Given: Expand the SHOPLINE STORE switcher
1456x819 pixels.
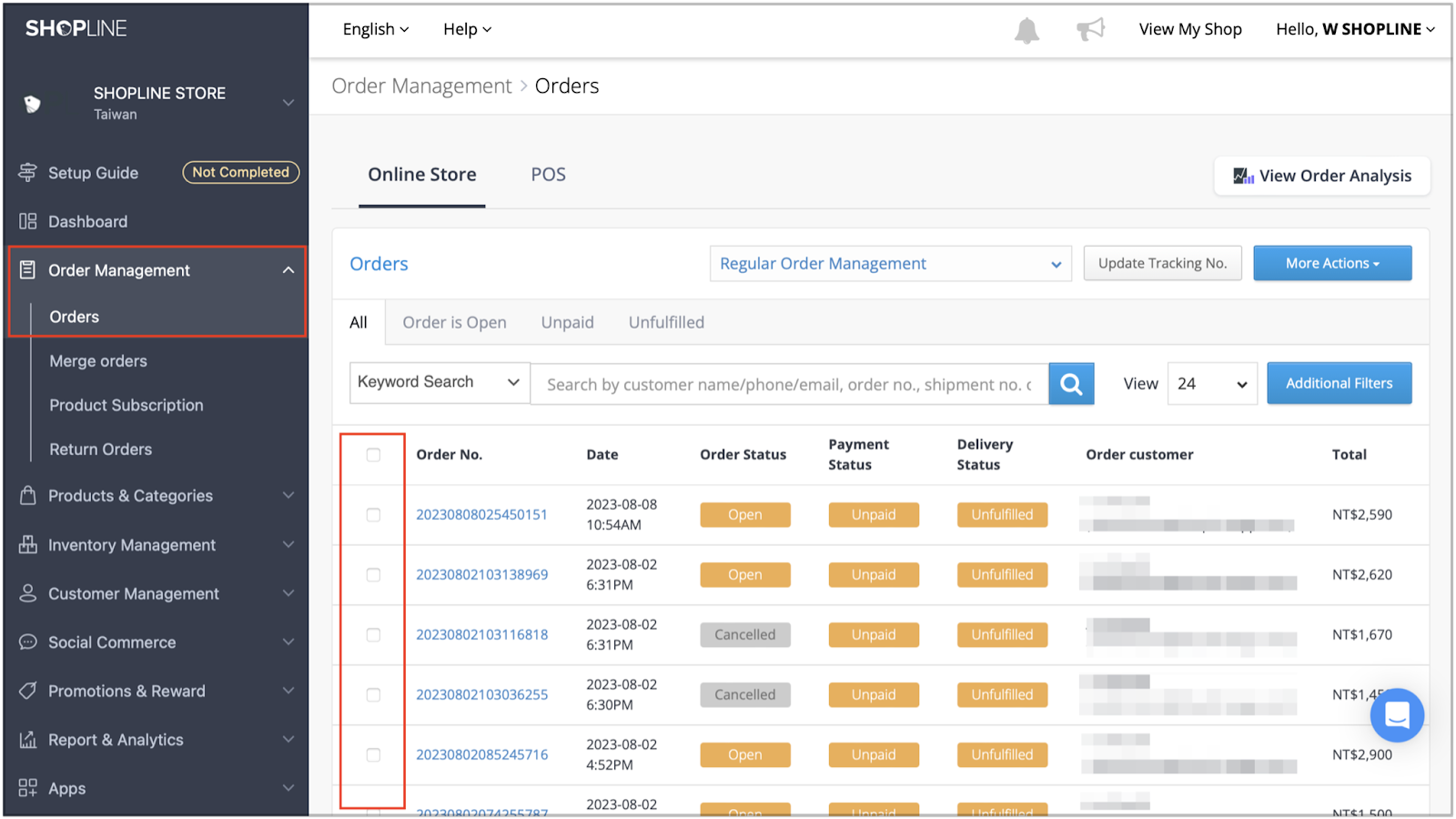Looking at the screenshot, I should tap(288, 103).
